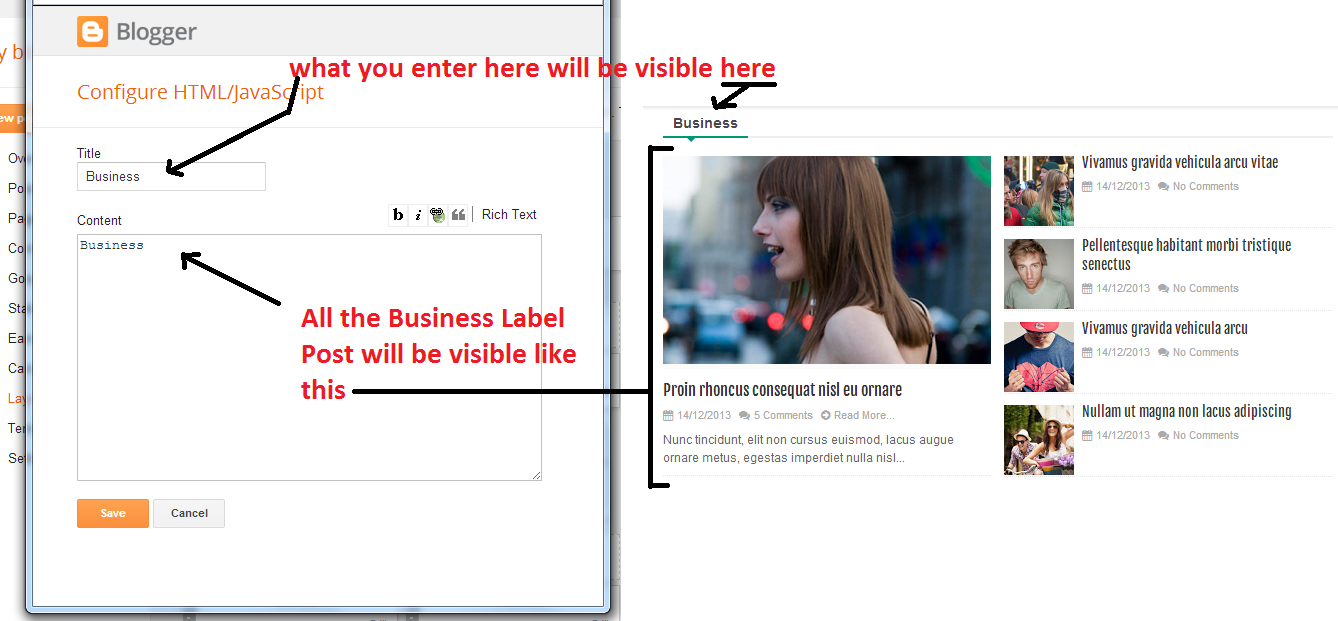Click No Comments under Nullam ut magna post
Viewport: 1338px width, 621px height.
click(x=1205, y=435)
